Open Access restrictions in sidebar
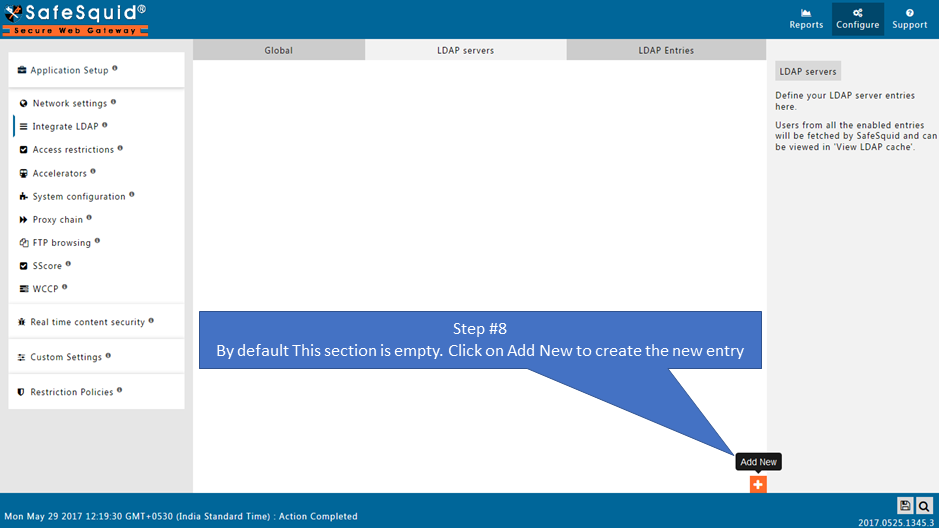This screenshot has height=528, width=939. (x=73, y=150)
